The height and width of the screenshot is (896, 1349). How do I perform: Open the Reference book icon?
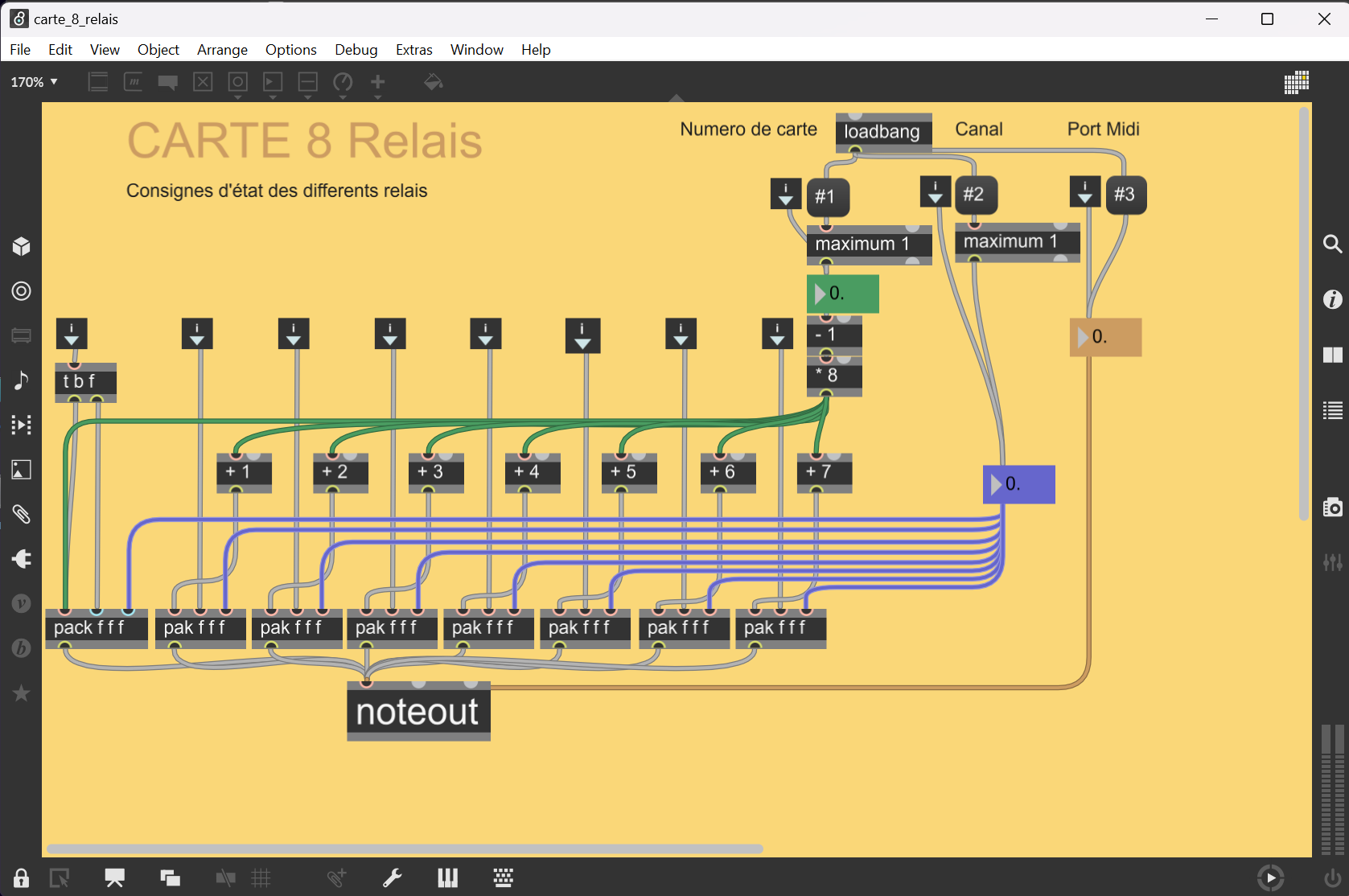point(1333,355)
